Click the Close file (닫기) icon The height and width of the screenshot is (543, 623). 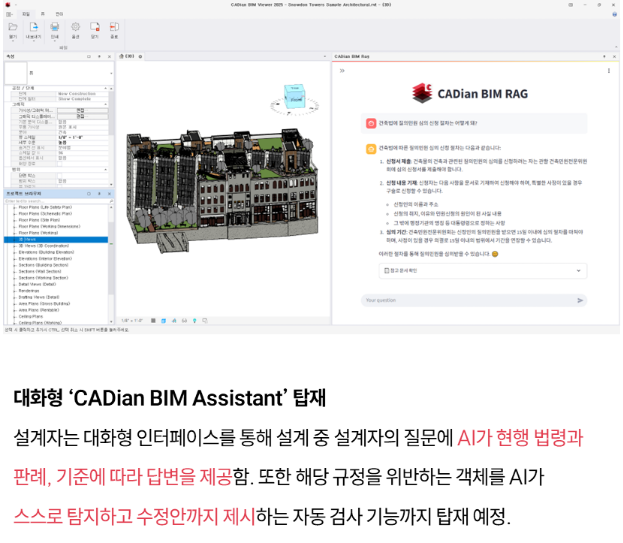(94, 28)
